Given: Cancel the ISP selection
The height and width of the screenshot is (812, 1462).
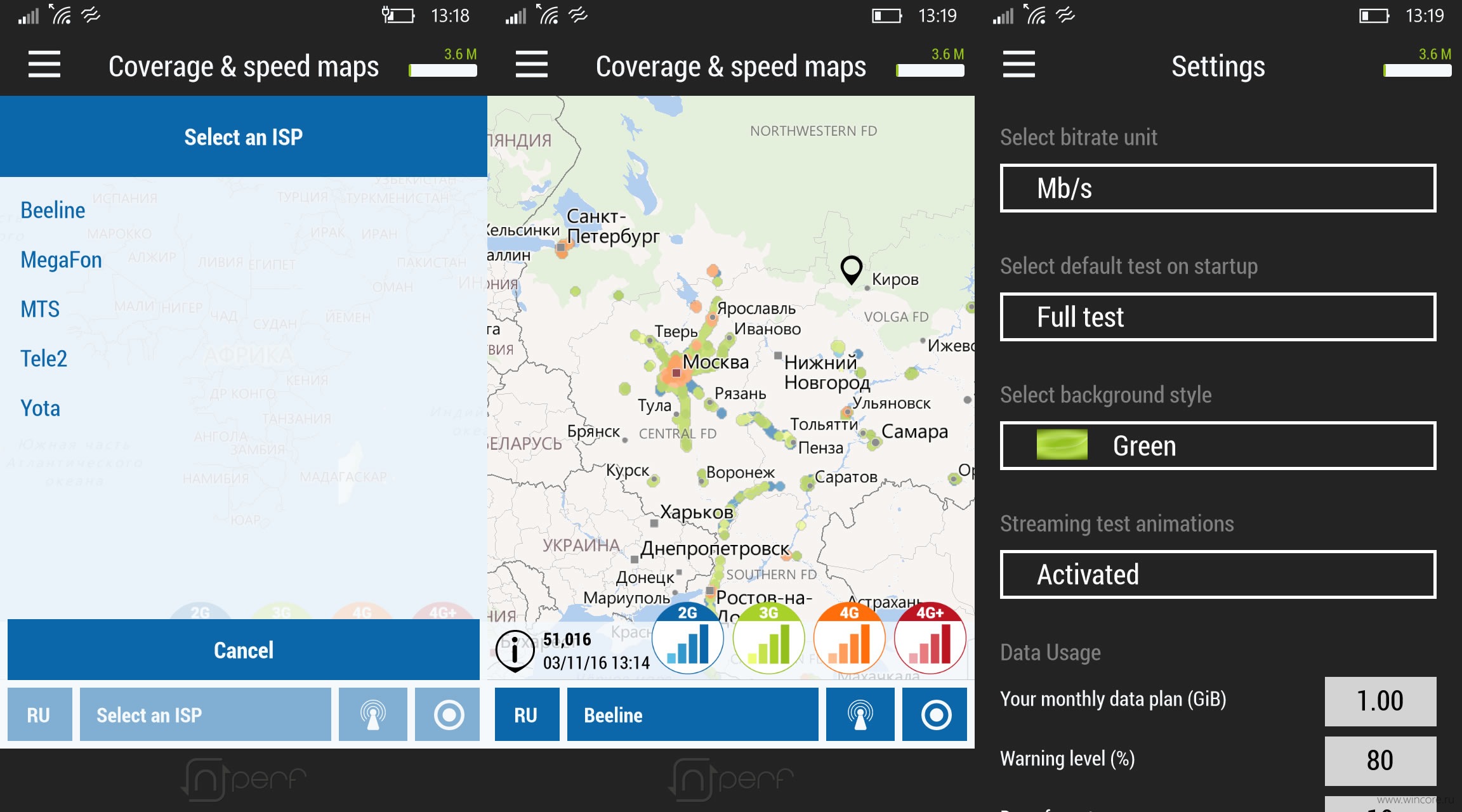Looking at the screenshot, I should [244, 650].
